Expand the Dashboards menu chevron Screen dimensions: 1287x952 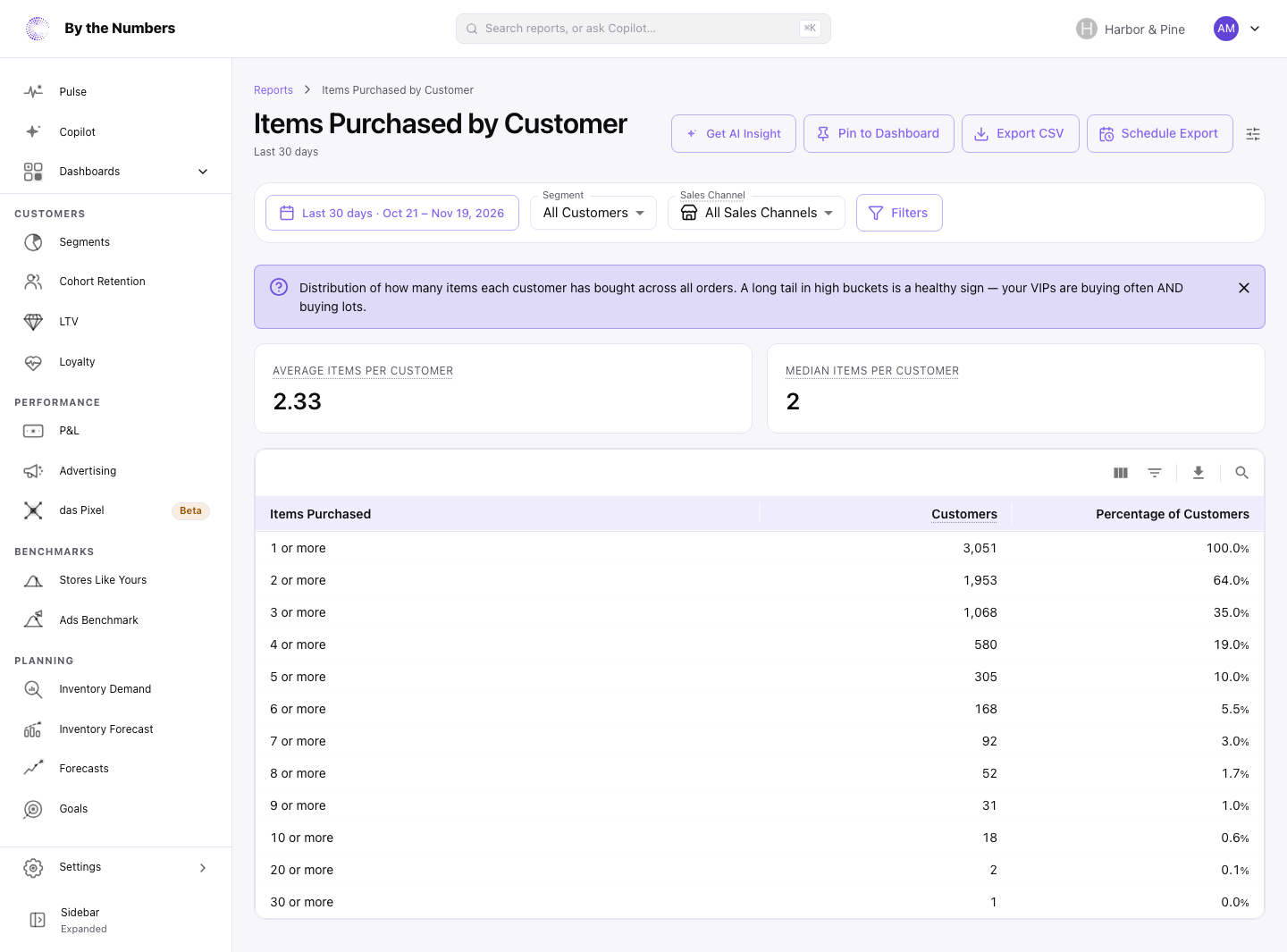coord(203,172)
